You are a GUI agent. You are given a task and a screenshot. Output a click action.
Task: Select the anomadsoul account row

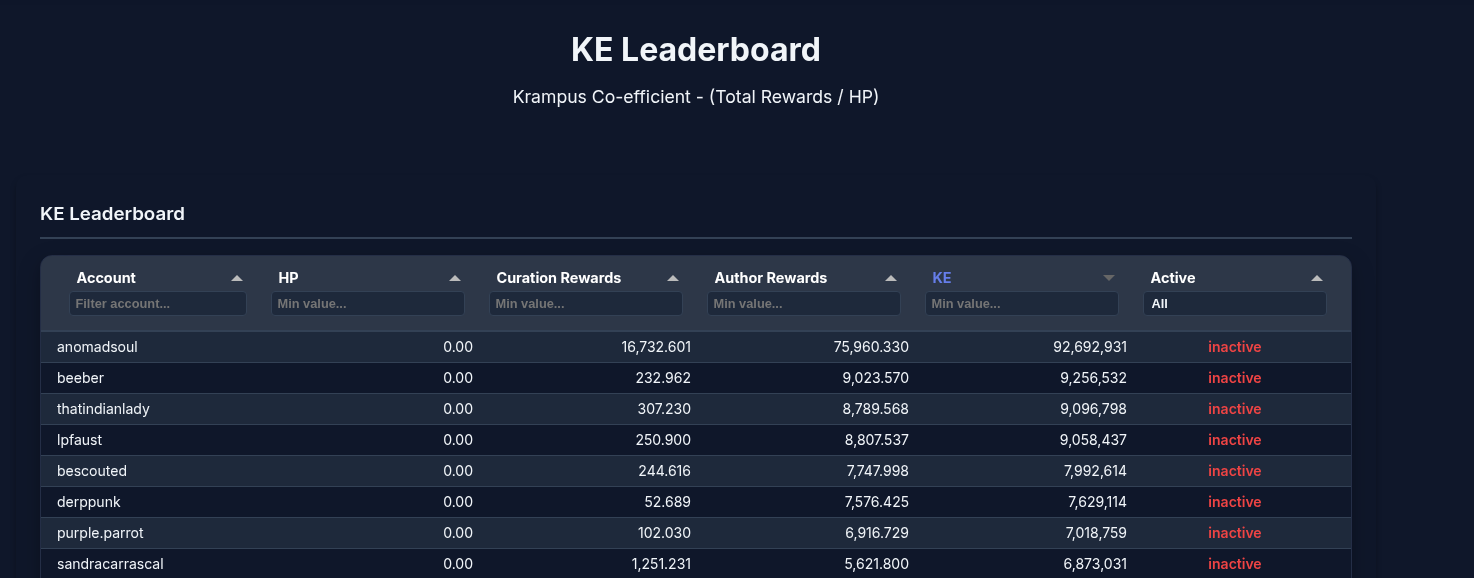tap(97, 347)
